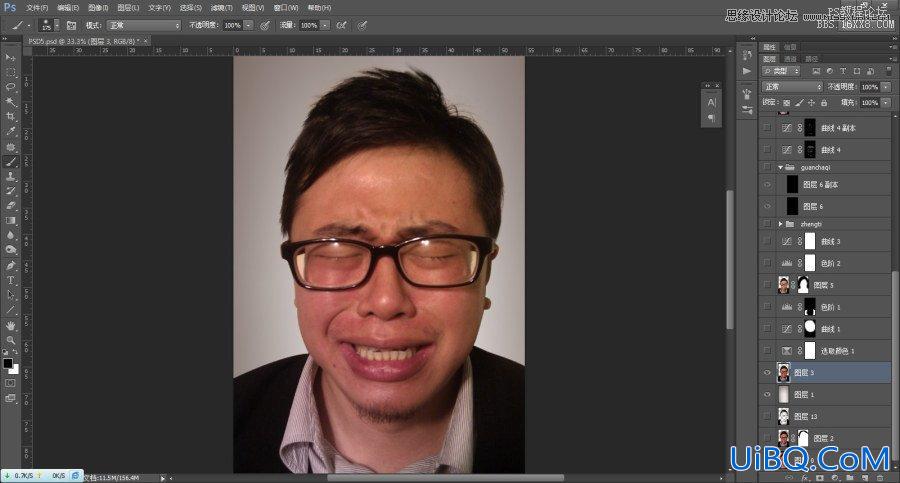Viewport: 900px width, 483px height.
Task: Show the 曲线 1 adjustment layer
Action: click(767, 329)
